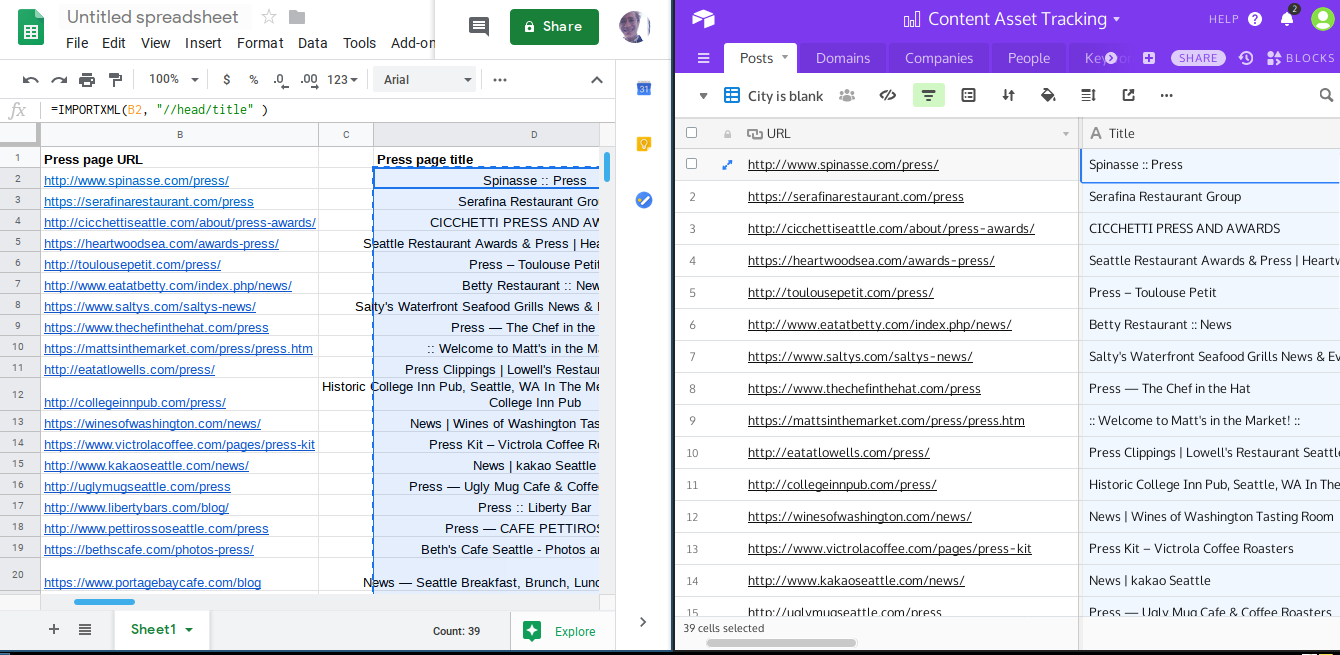Open Group records icon in Airtable
1340x655 pixels.
pyautogui.click(x=968, y=96)
